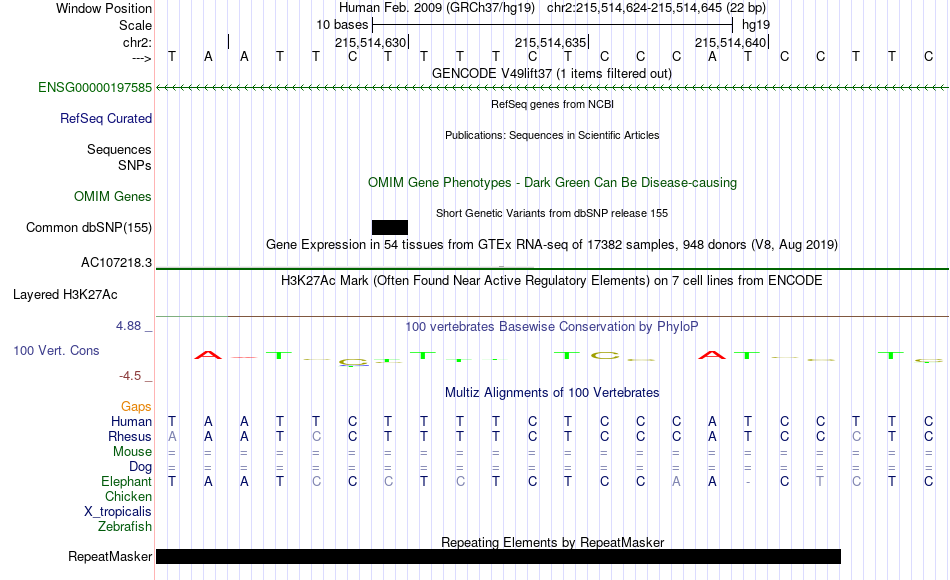The height and width of the screenshot is (580, 950).
Task: Click the X_tropicalis species row label
Action: (x=118, y=512)
